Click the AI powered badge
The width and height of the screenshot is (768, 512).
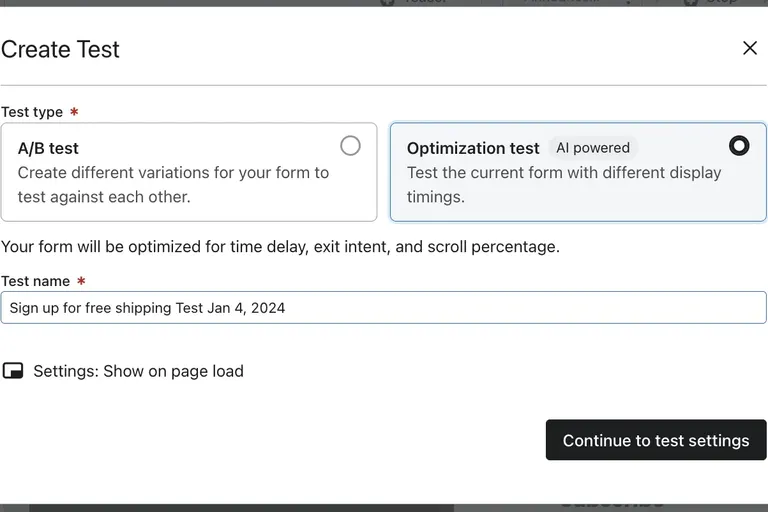coord(593,148)
